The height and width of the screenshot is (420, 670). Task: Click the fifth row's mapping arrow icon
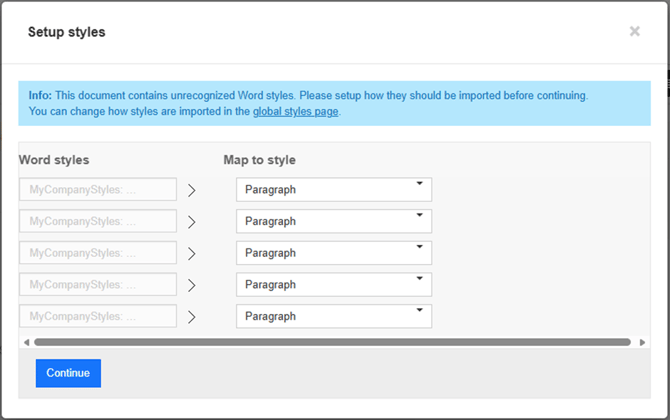click(x=192, y=317)
